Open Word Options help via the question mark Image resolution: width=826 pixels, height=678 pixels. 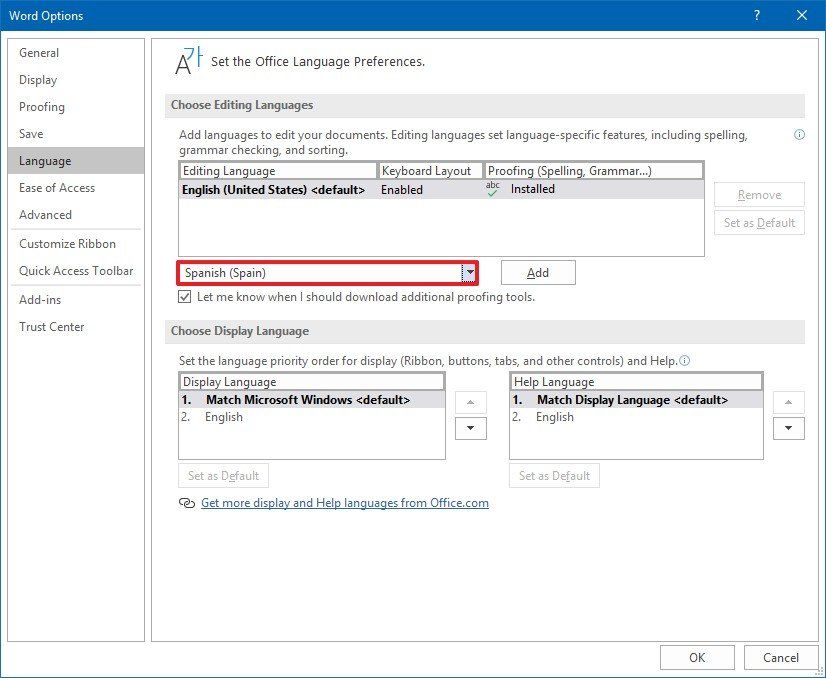pos(759,15)
